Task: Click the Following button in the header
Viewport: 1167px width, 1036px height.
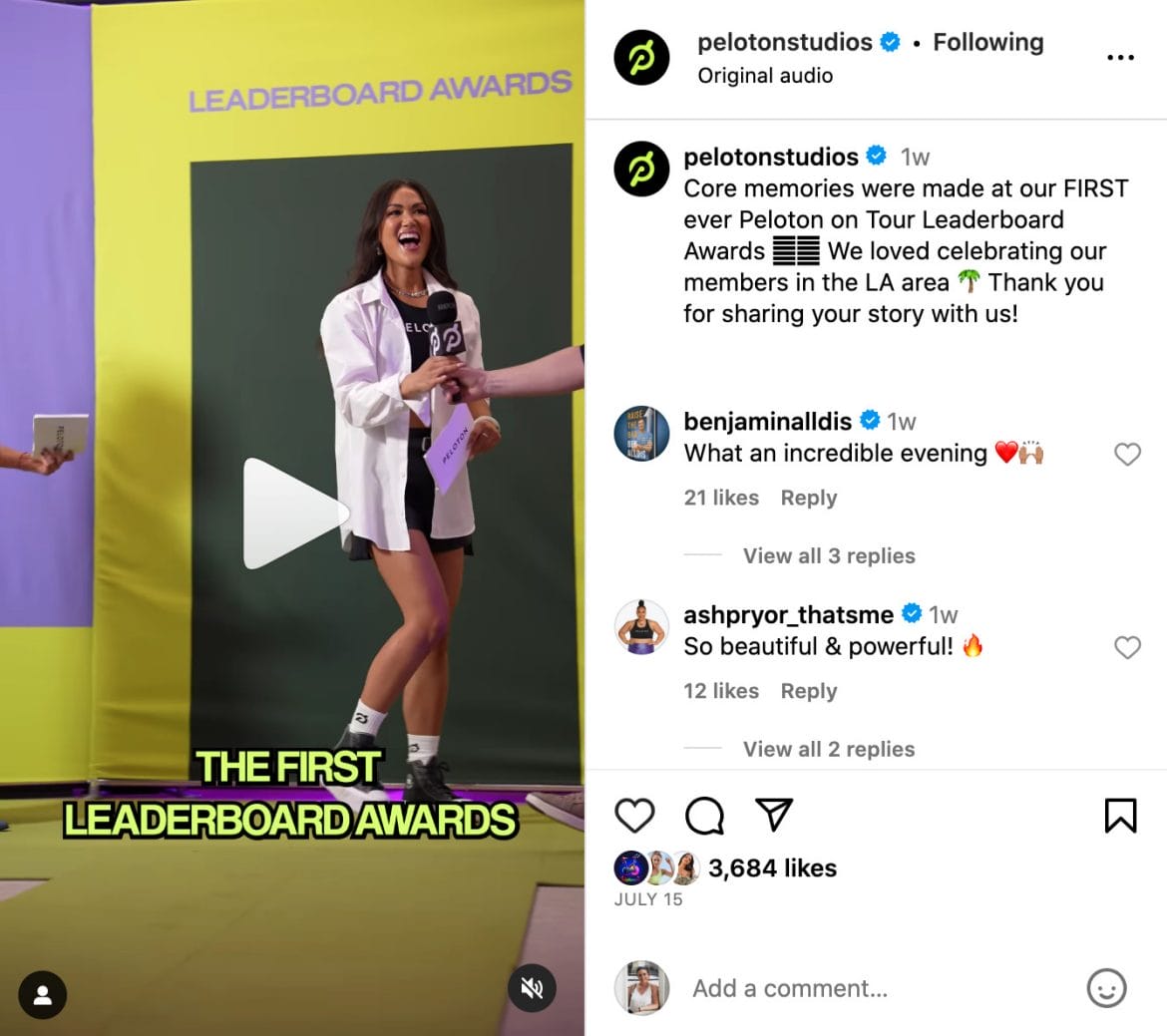Action: tap(987, 43)
